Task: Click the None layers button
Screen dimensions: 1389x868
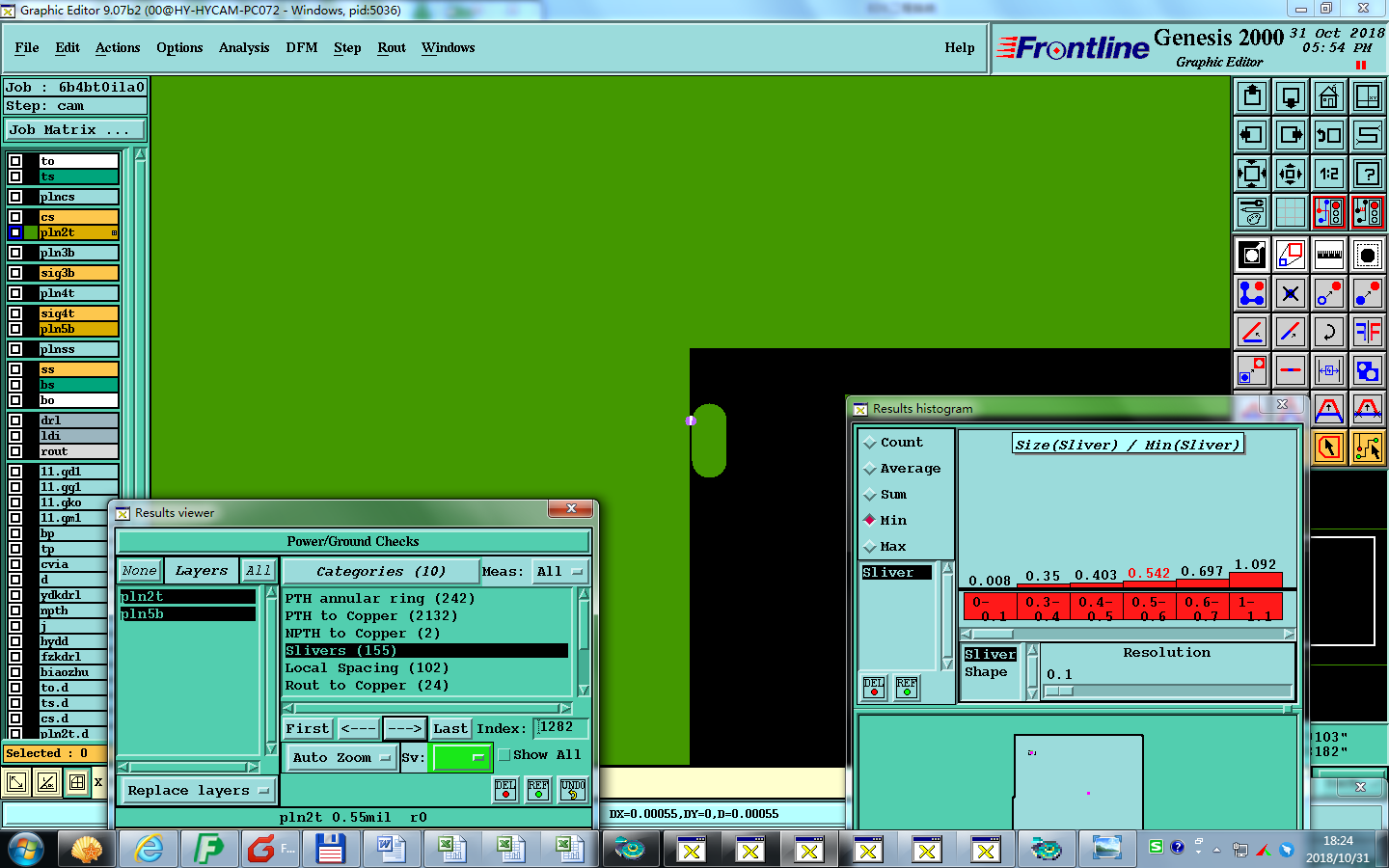Action: point(139,571)
